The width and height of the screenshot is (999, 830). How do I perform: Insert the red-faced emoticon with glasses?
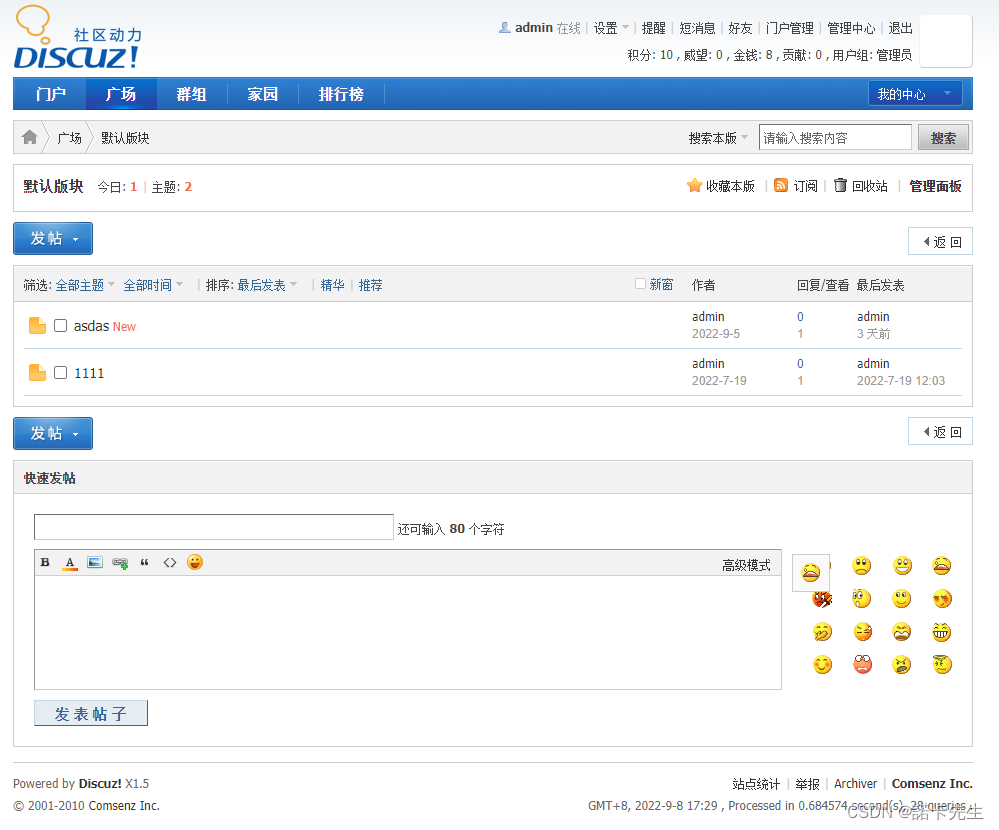click(x=862, y=664)
